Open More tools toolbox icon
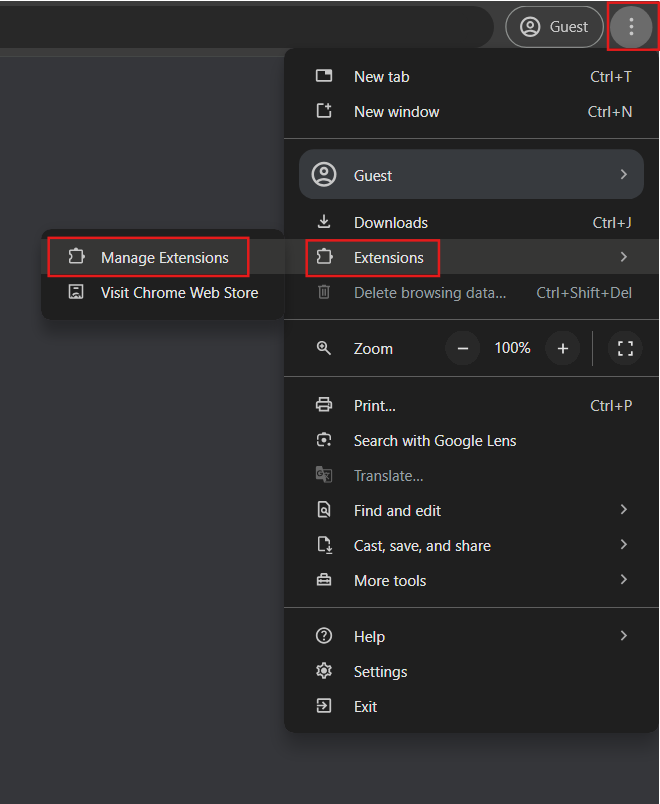 click(x=324, y=581)
